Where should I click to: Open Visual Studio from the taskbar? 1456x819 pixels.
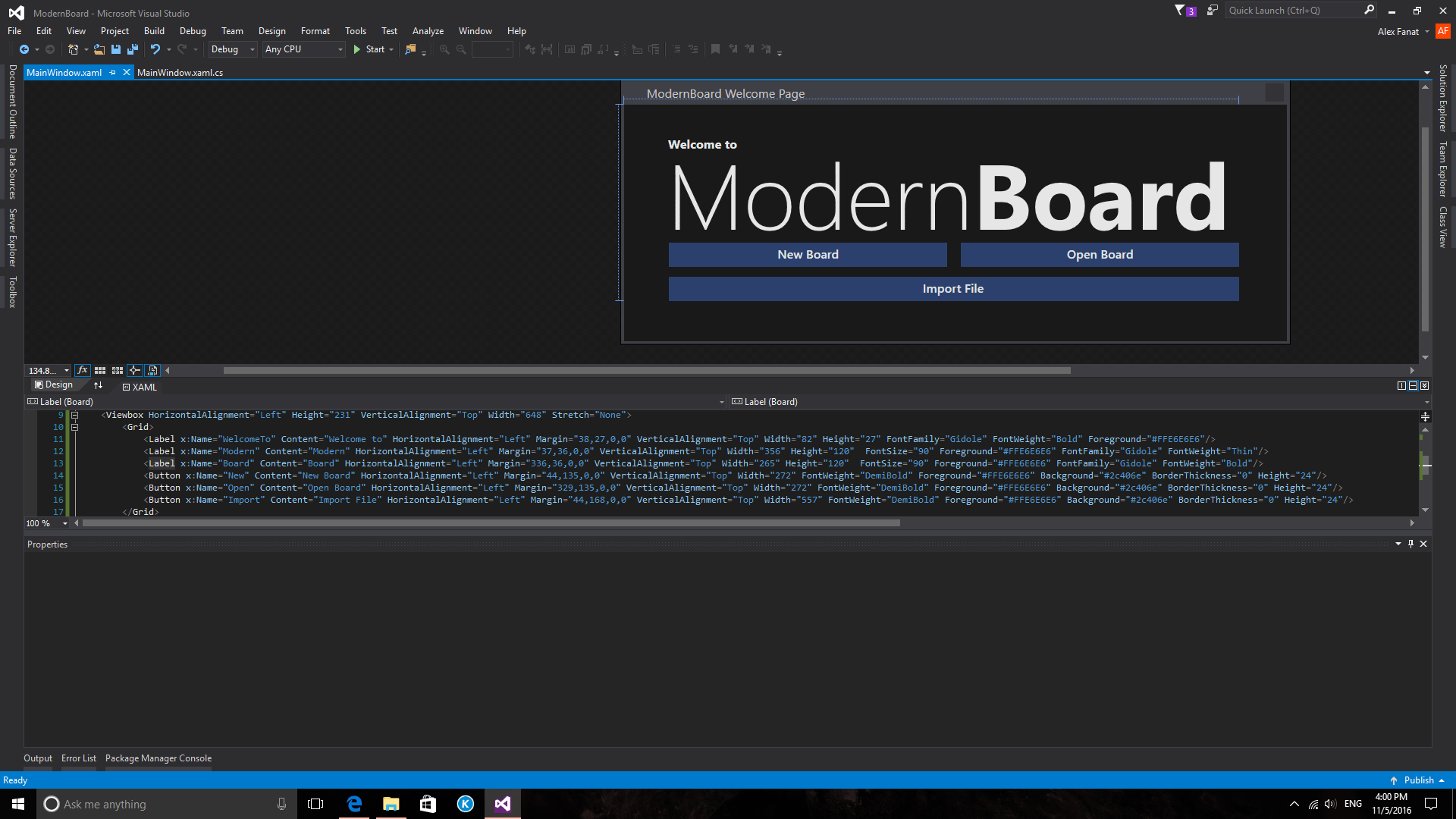click(x=503, y=804)
